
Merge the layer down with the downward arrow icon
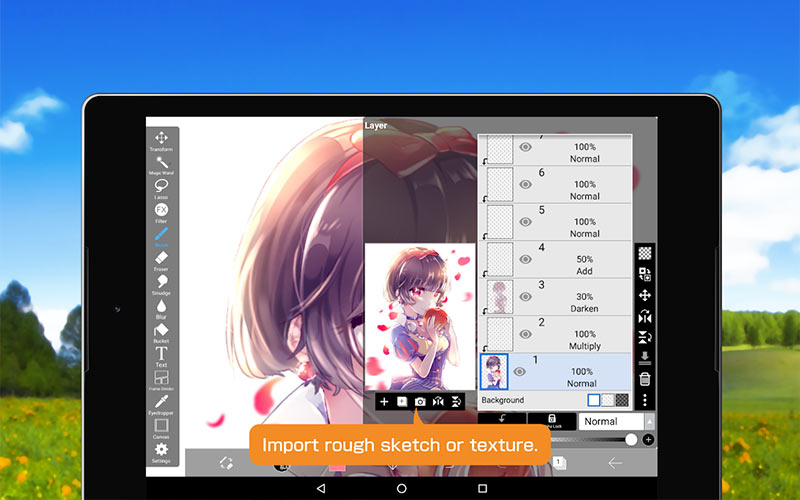pyautogui.click(x=645, y=358)
